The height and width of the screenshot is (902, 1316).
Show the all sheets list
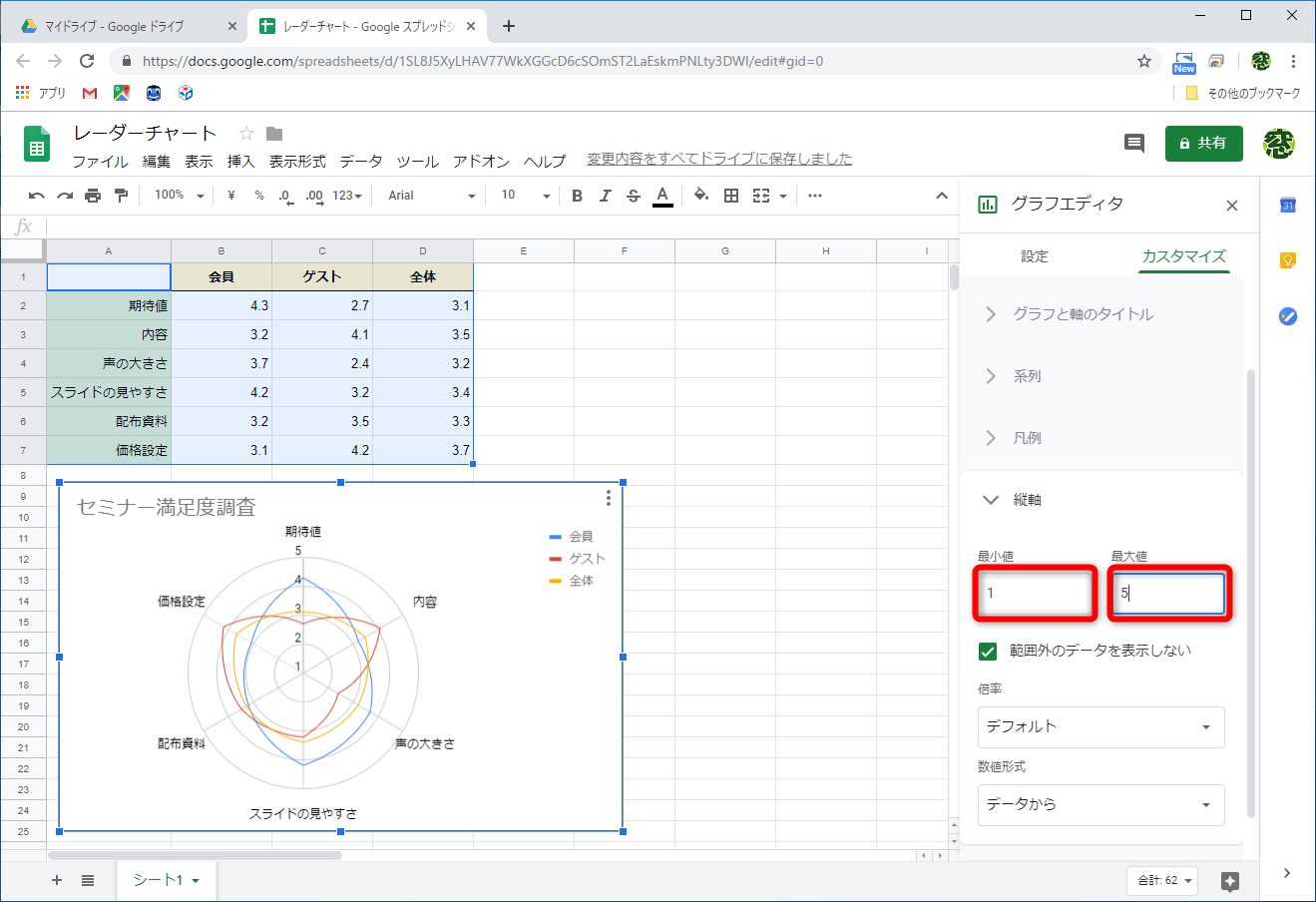(x=88, y=880)
